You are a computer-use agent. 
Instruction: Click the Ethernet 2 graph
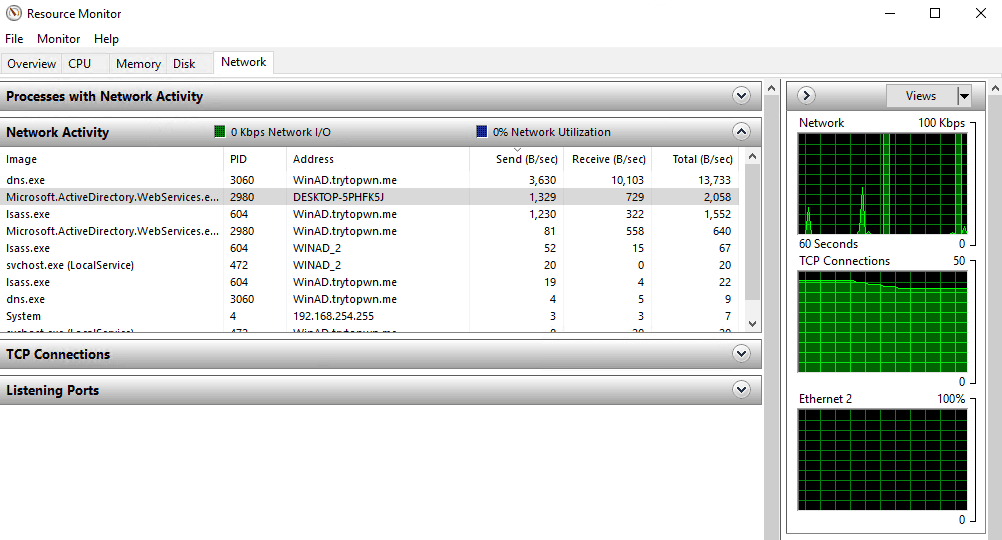pyautogui.click(x=882, y=459)
